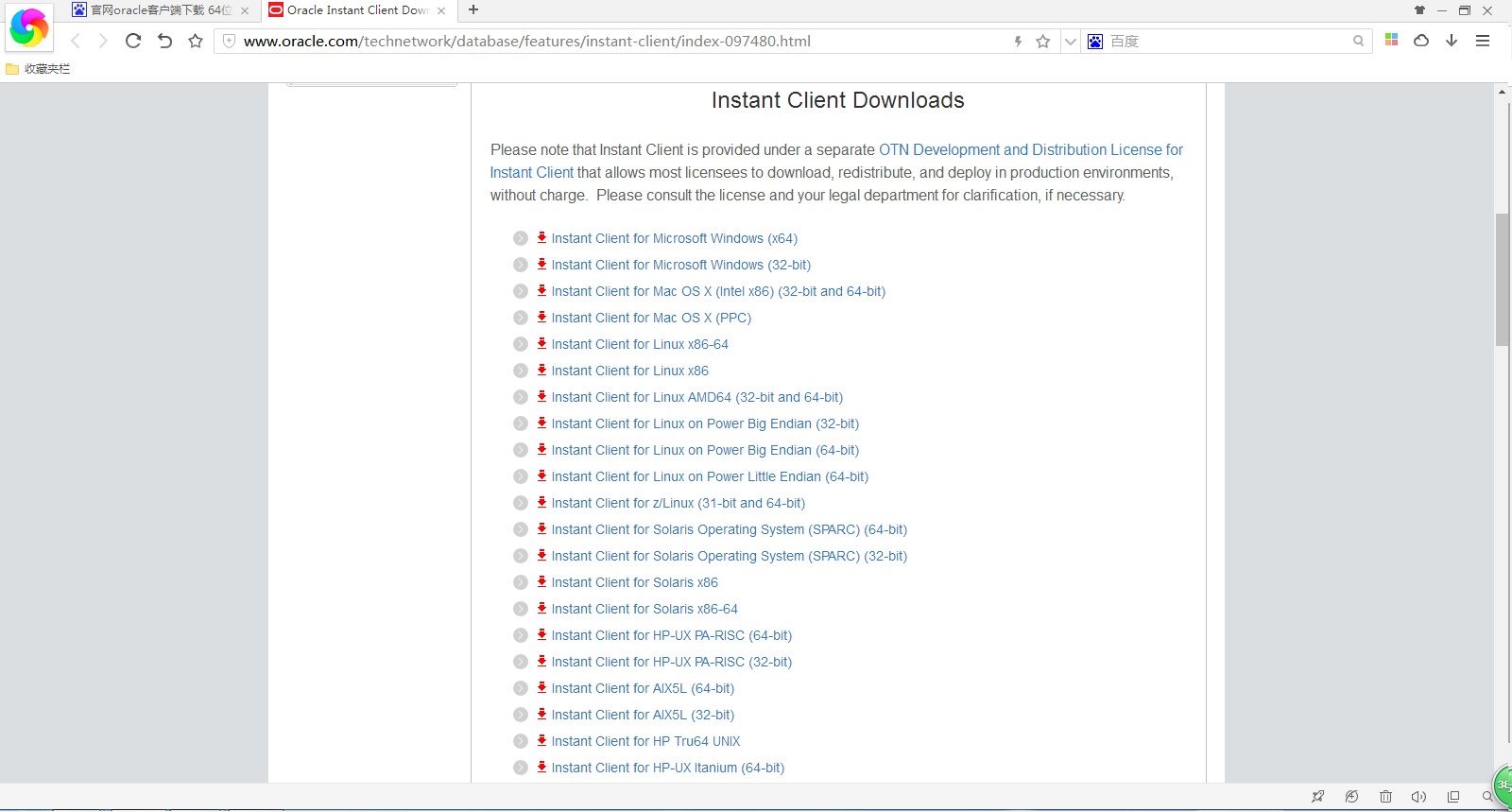
Task: Open Instant Client for Mac OS X (PPC)
Action: tap(651, 318)
